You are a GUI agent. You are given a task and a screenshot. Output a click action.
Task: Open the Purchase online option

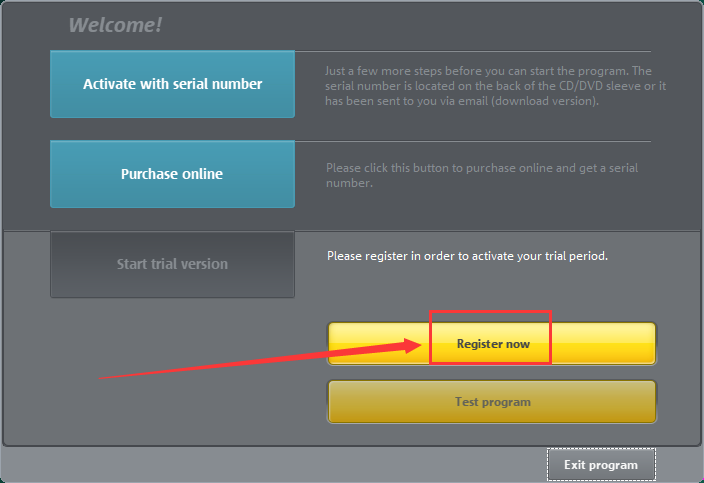point(172,174)
